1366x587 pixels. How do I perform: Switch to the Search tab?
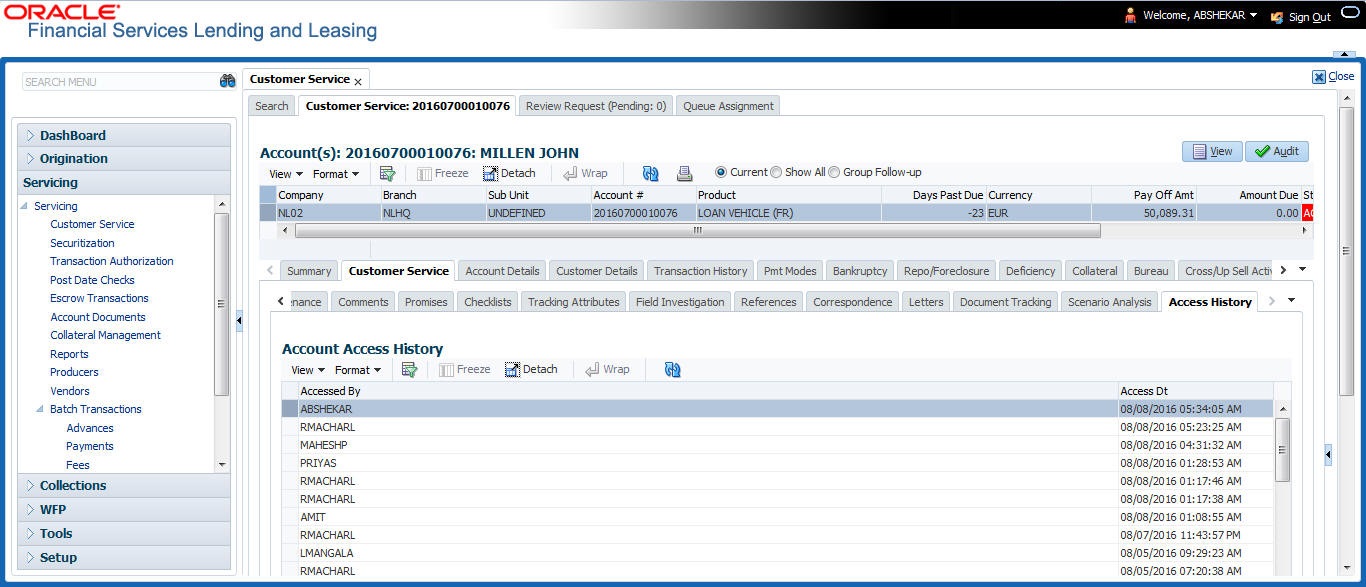(272, 106)
